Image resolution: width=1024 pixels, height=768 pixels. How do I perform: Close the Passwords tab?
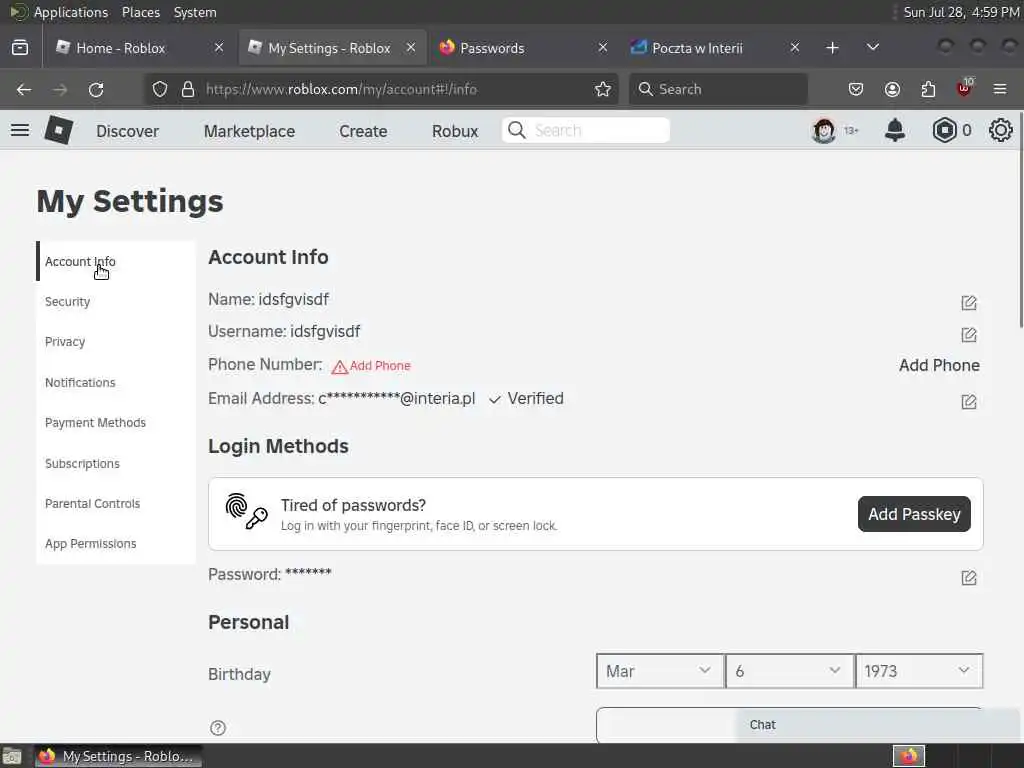click(603, 48)
